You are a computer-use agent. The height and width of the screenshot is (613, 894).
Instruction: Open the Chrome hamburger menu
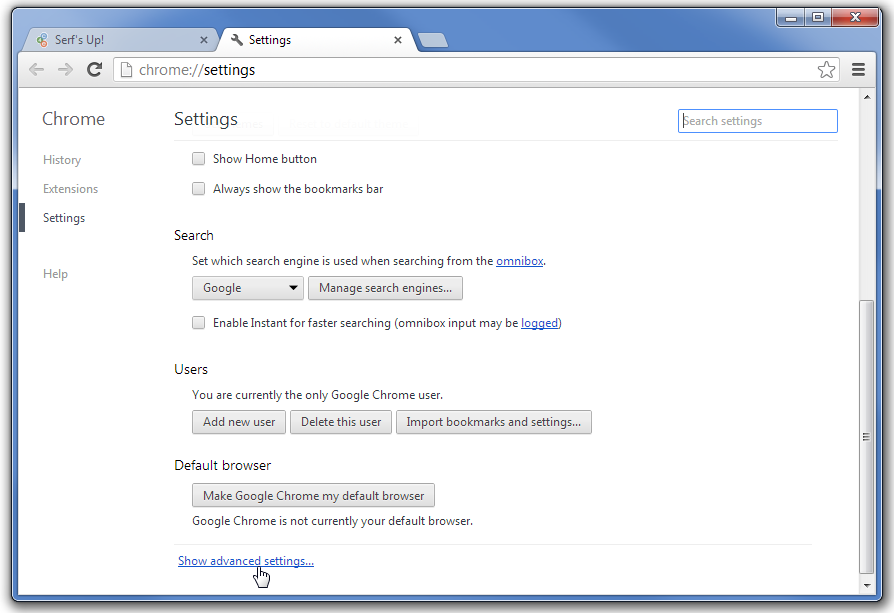(858, 70)
